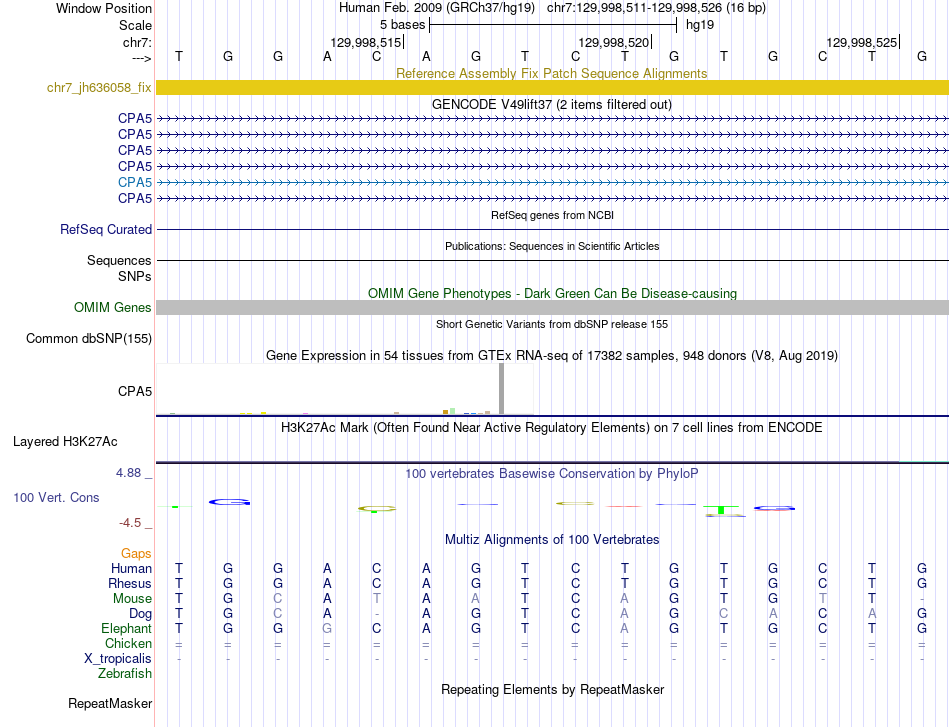Click the Scale label
Viewport: 950px width, 727px height.
(135, 25)
